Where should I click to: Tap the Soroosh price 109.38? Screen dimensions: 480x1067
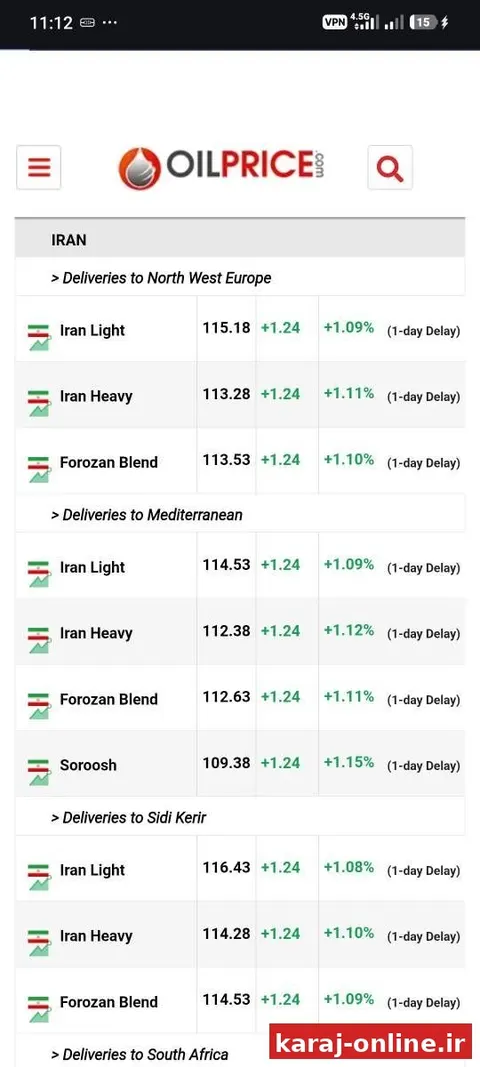[226, 763]
